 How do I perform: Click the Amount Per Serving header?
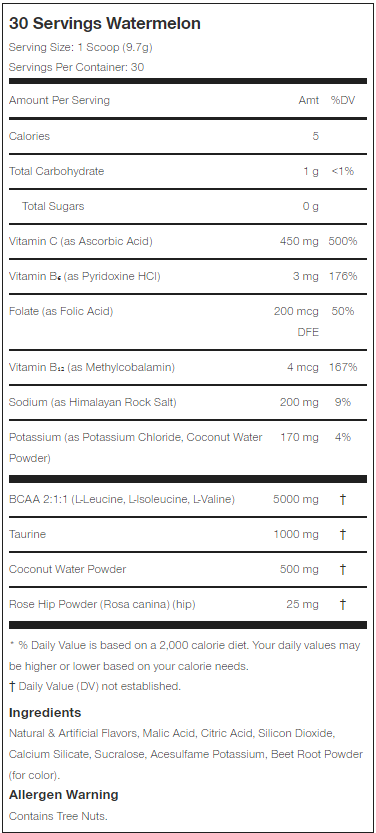pyautogui.click(x=59, y=100)
